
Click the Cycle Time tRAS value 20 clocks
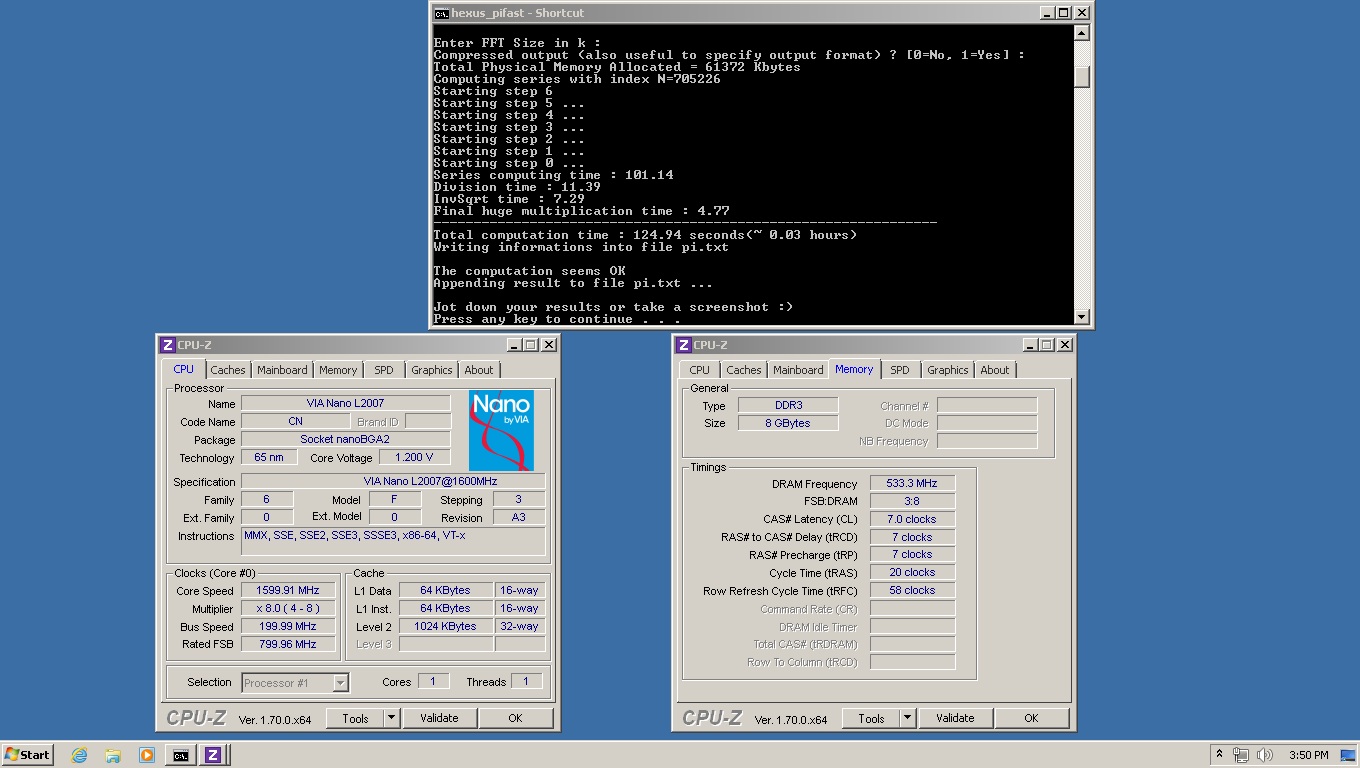912,572
